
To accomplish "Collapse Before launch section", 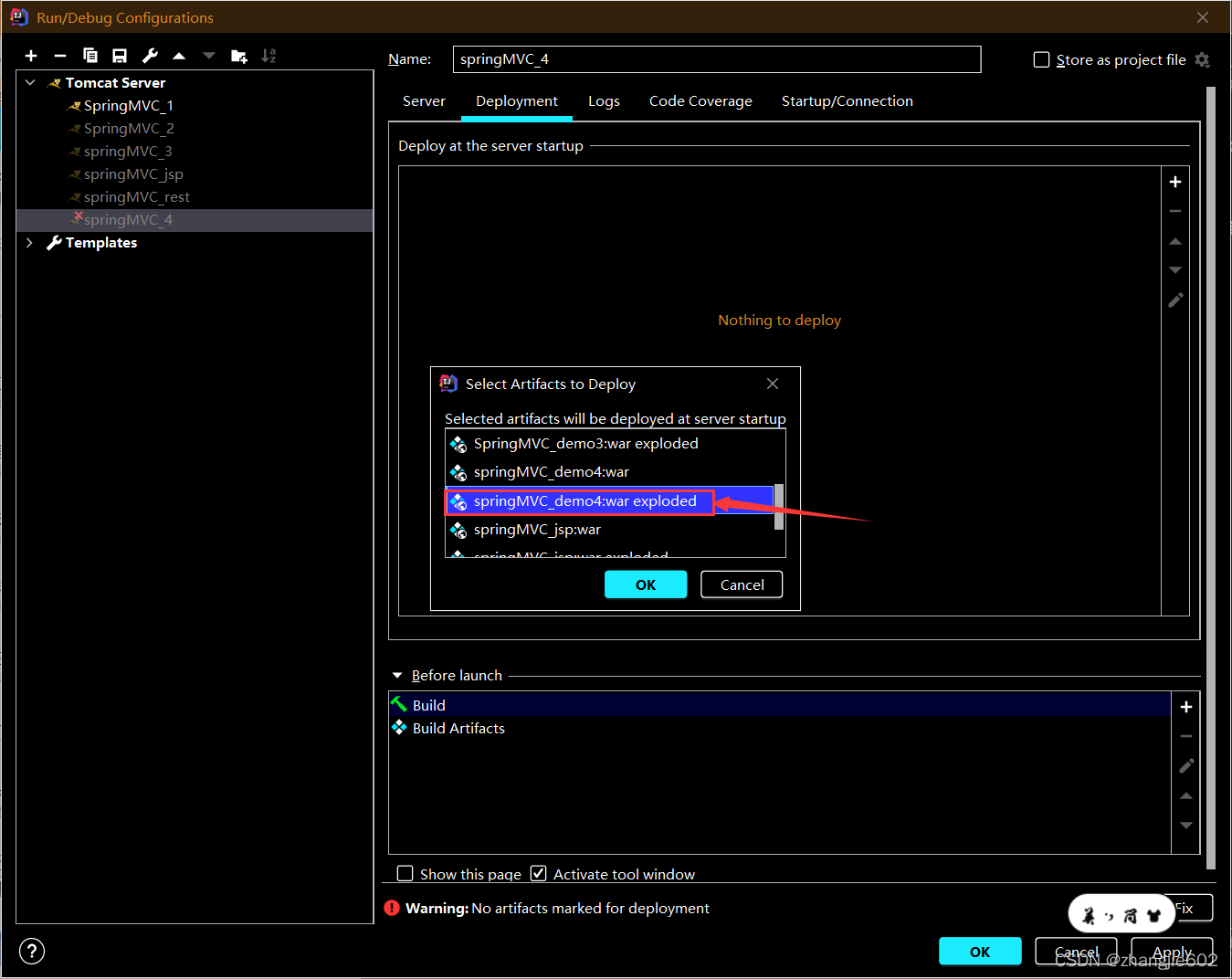I will pyautogui.click(x=397, y=675).
